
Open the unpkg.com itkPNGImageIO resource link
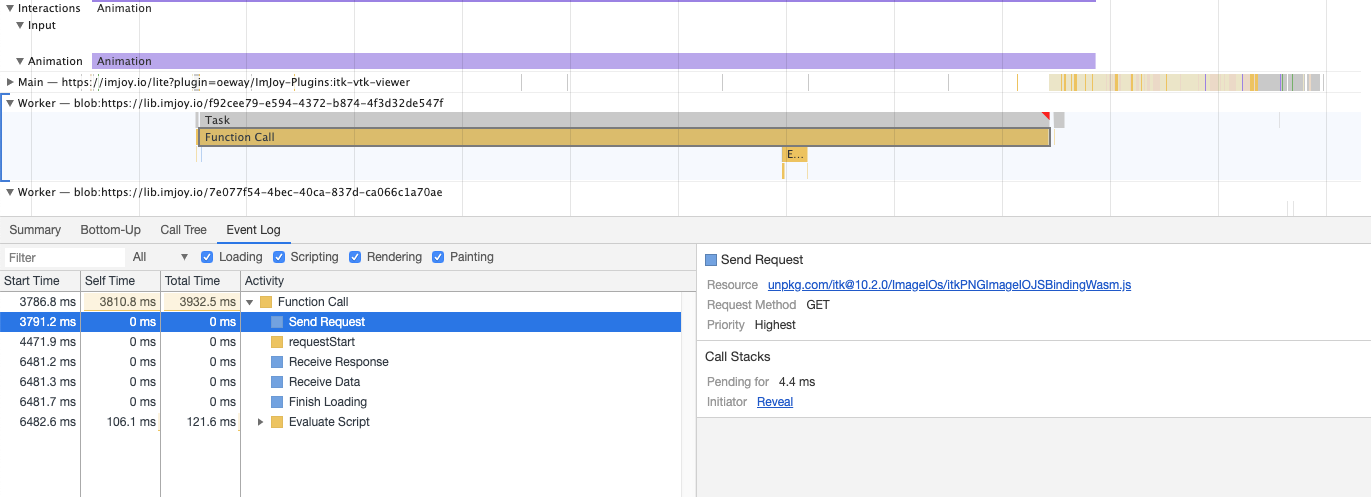949,285
